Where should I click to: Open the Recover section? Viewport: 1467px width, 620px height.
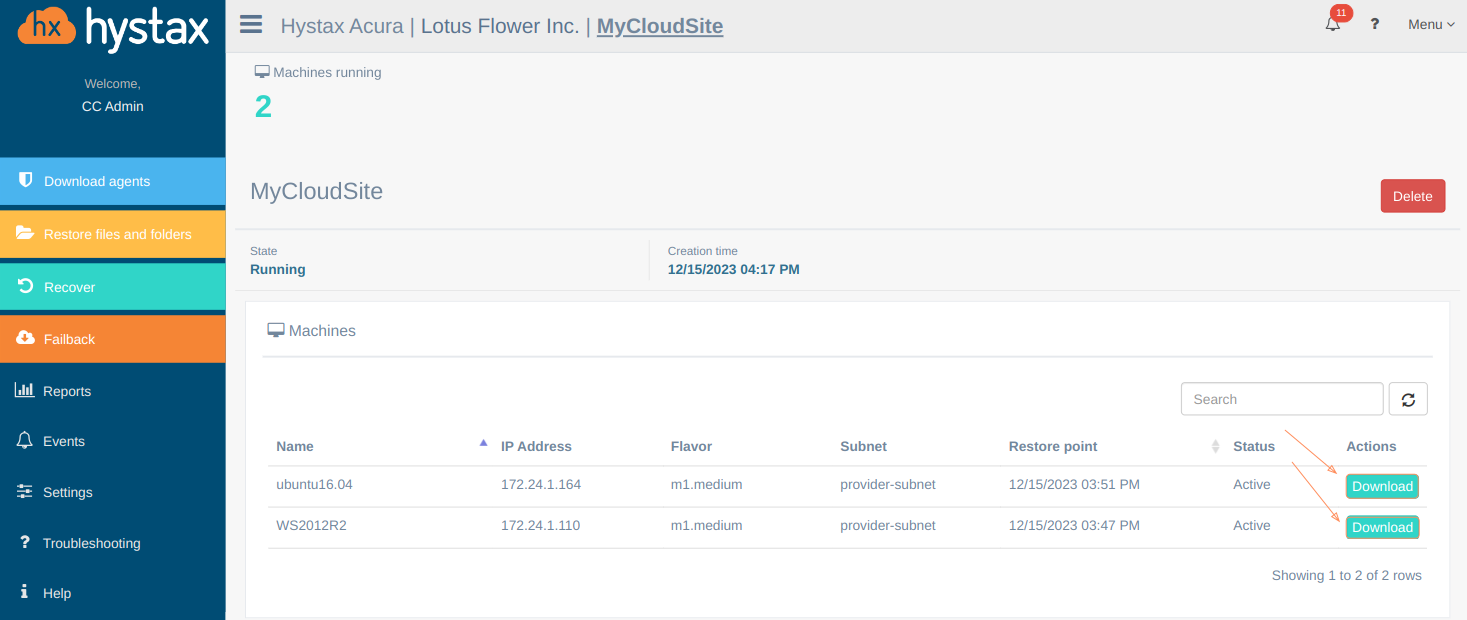point(113,287)
